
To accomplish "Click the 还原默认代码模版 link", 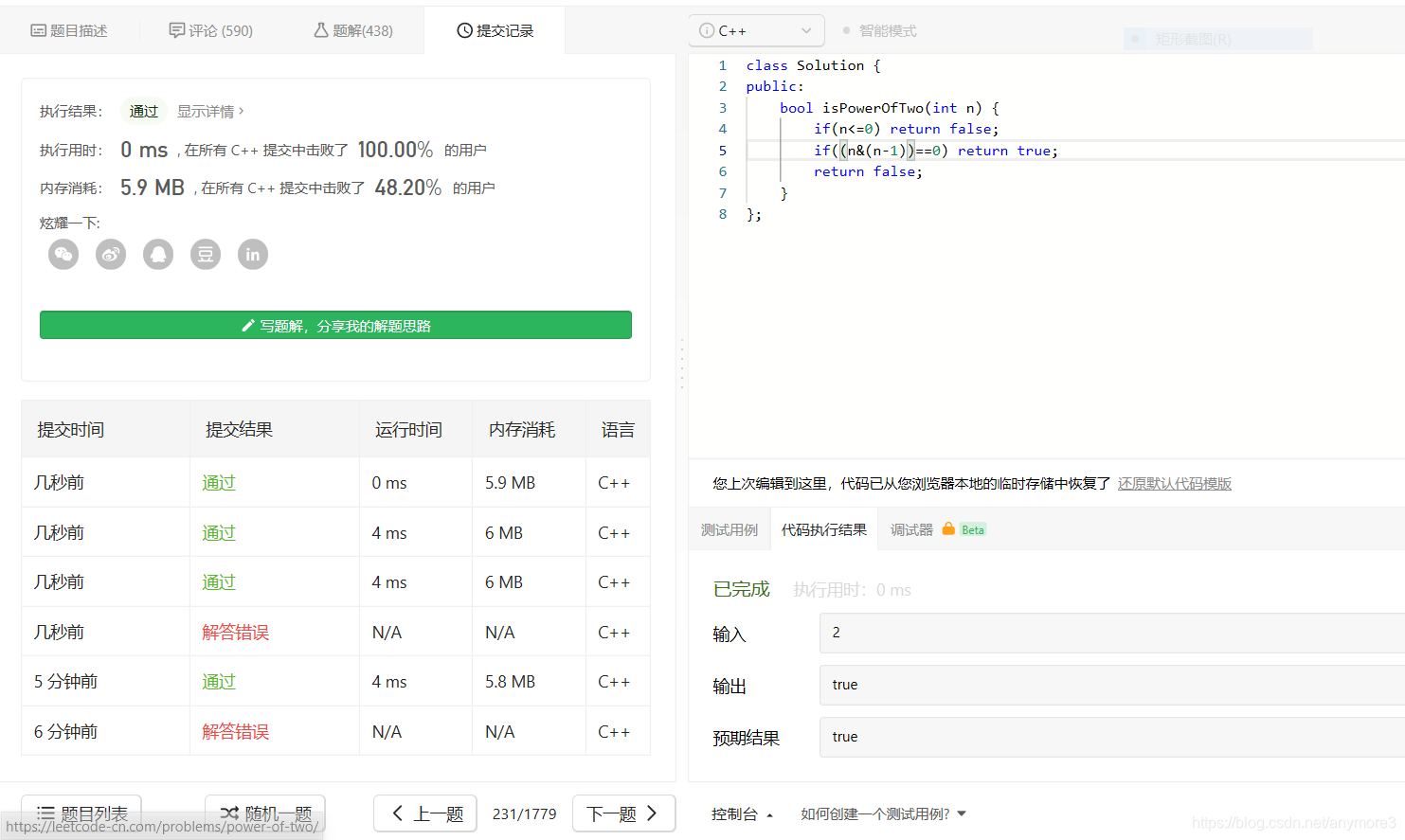I will (x=1174, y=483).
